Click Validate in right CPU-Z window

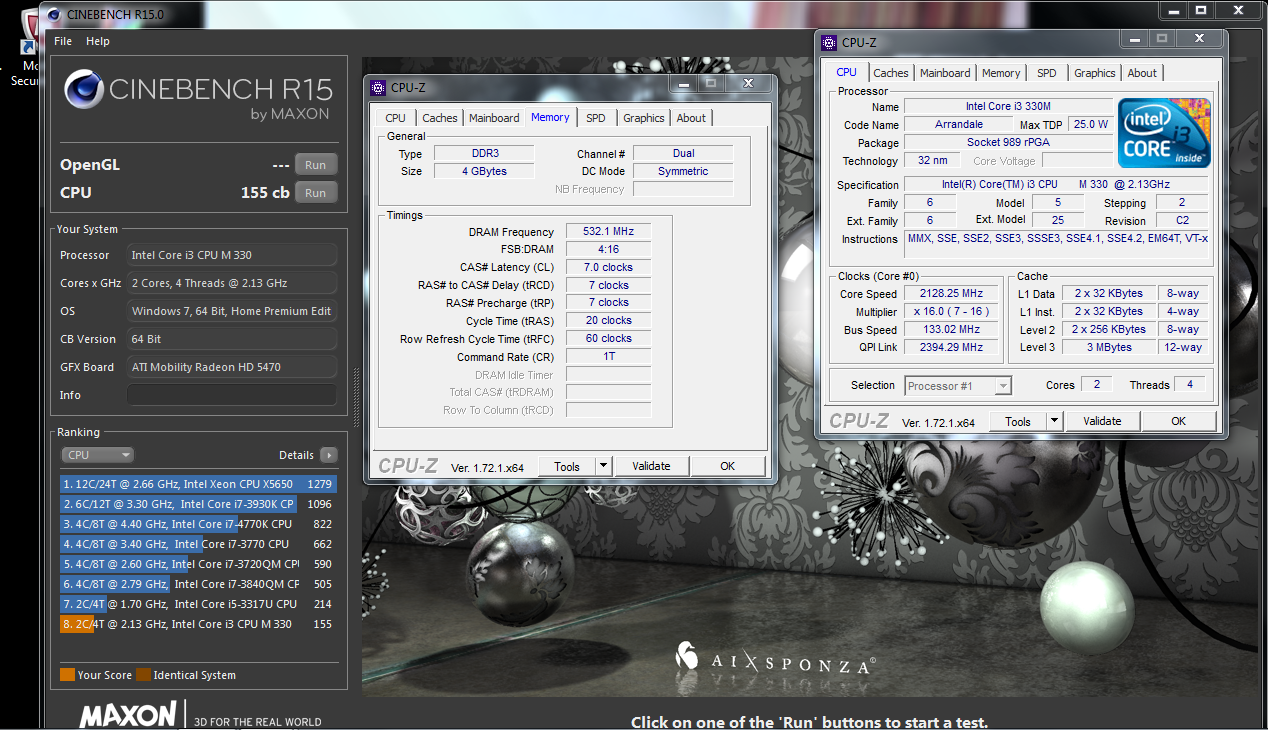tap(1102, 421)
